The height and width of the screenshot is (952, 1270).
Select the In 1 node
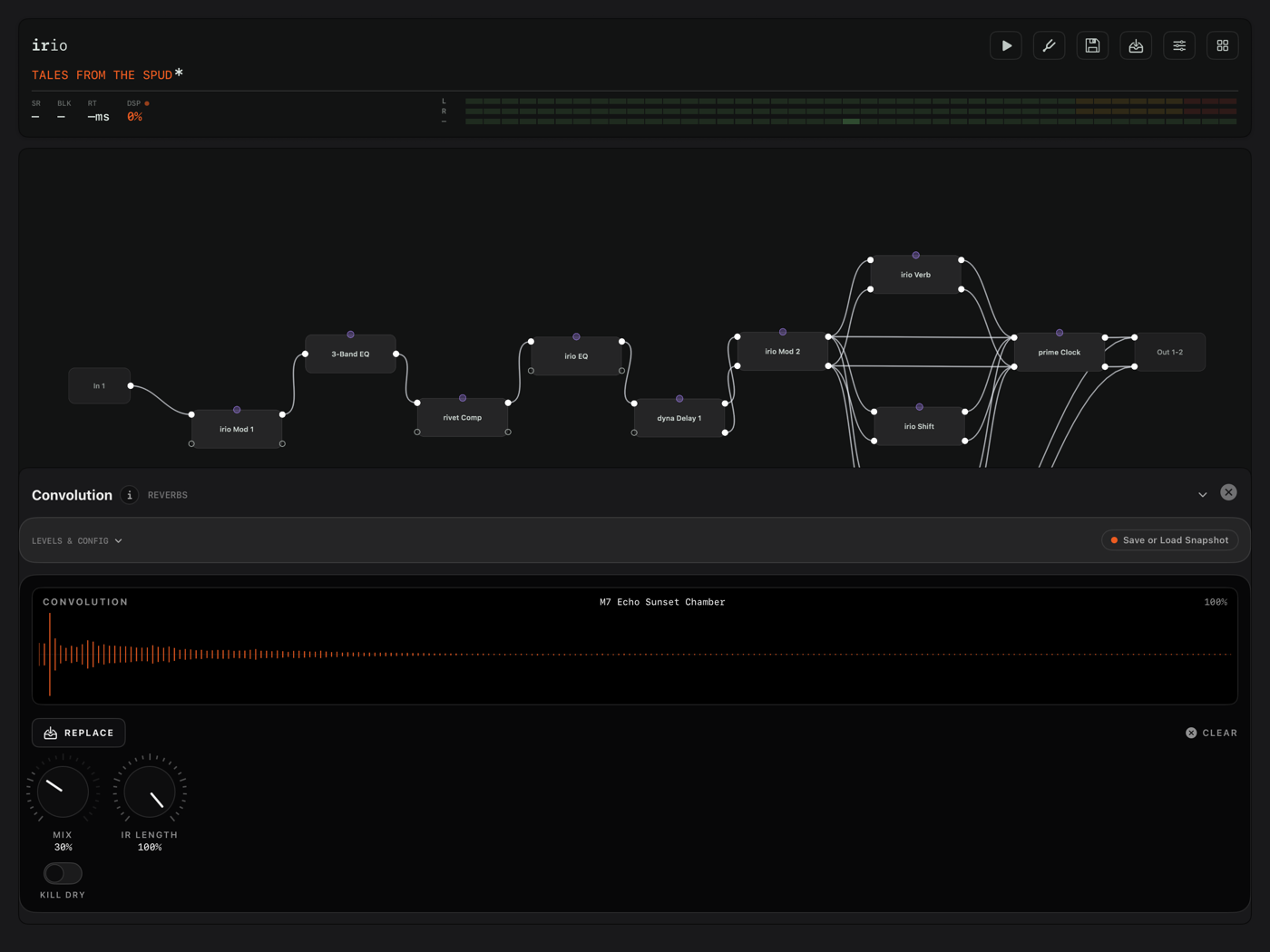coord(99,386)
